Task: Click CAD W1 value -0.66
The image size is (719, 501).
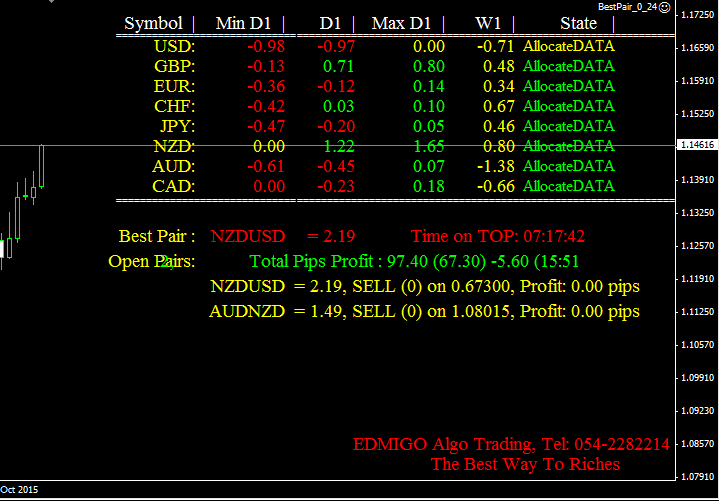Action: tap(495, 186)
